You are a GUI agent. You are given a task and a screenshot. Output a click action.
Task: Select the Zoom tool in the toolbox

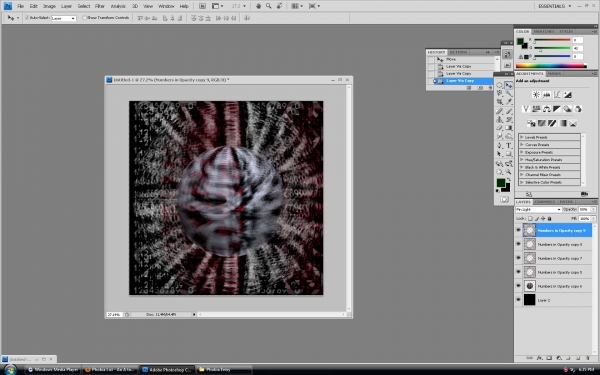[509, 172]
